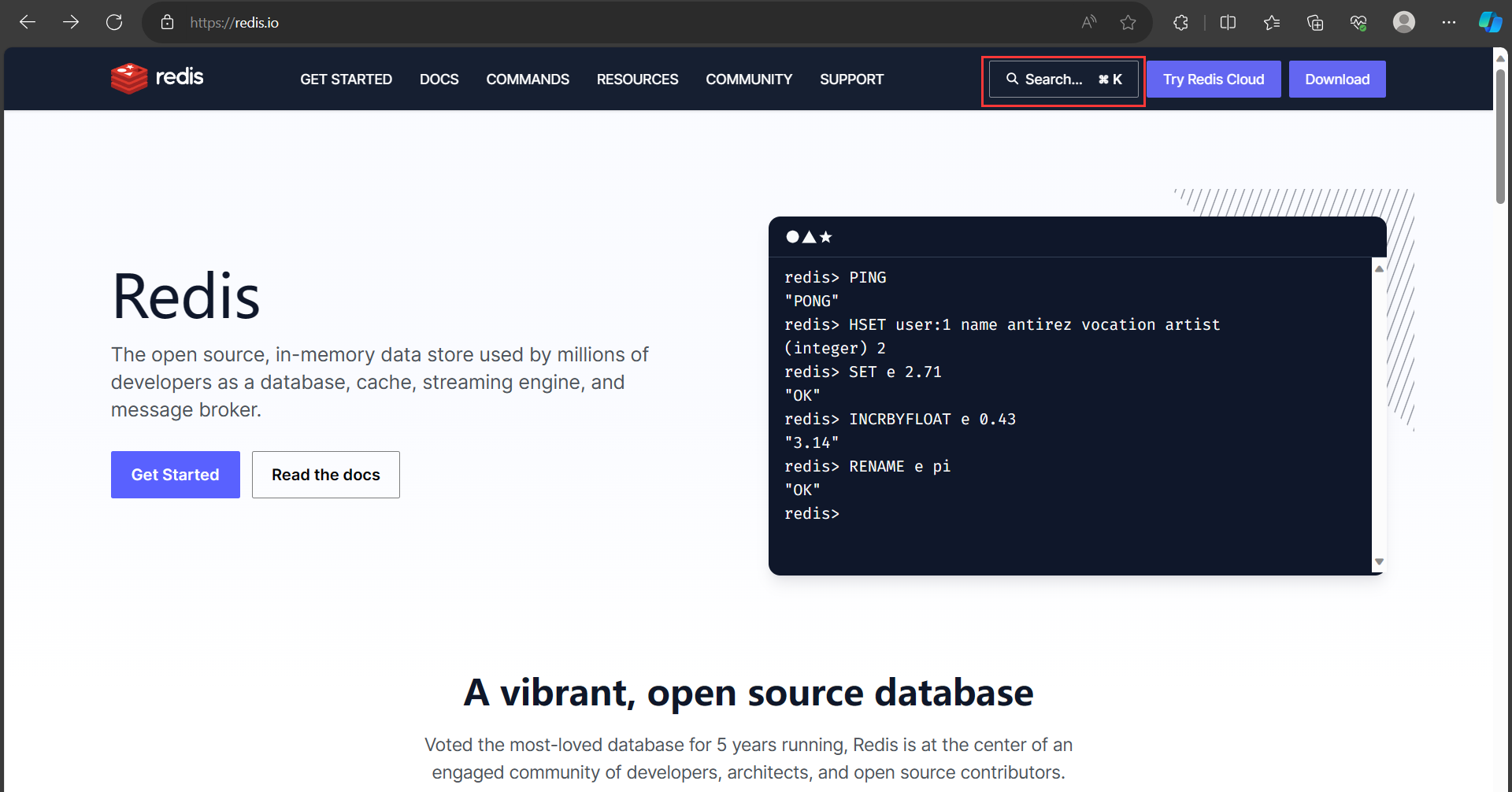The image size is (1512, 792).
Task: Click the star shape in terminal header
Action: tap(825, 237)
